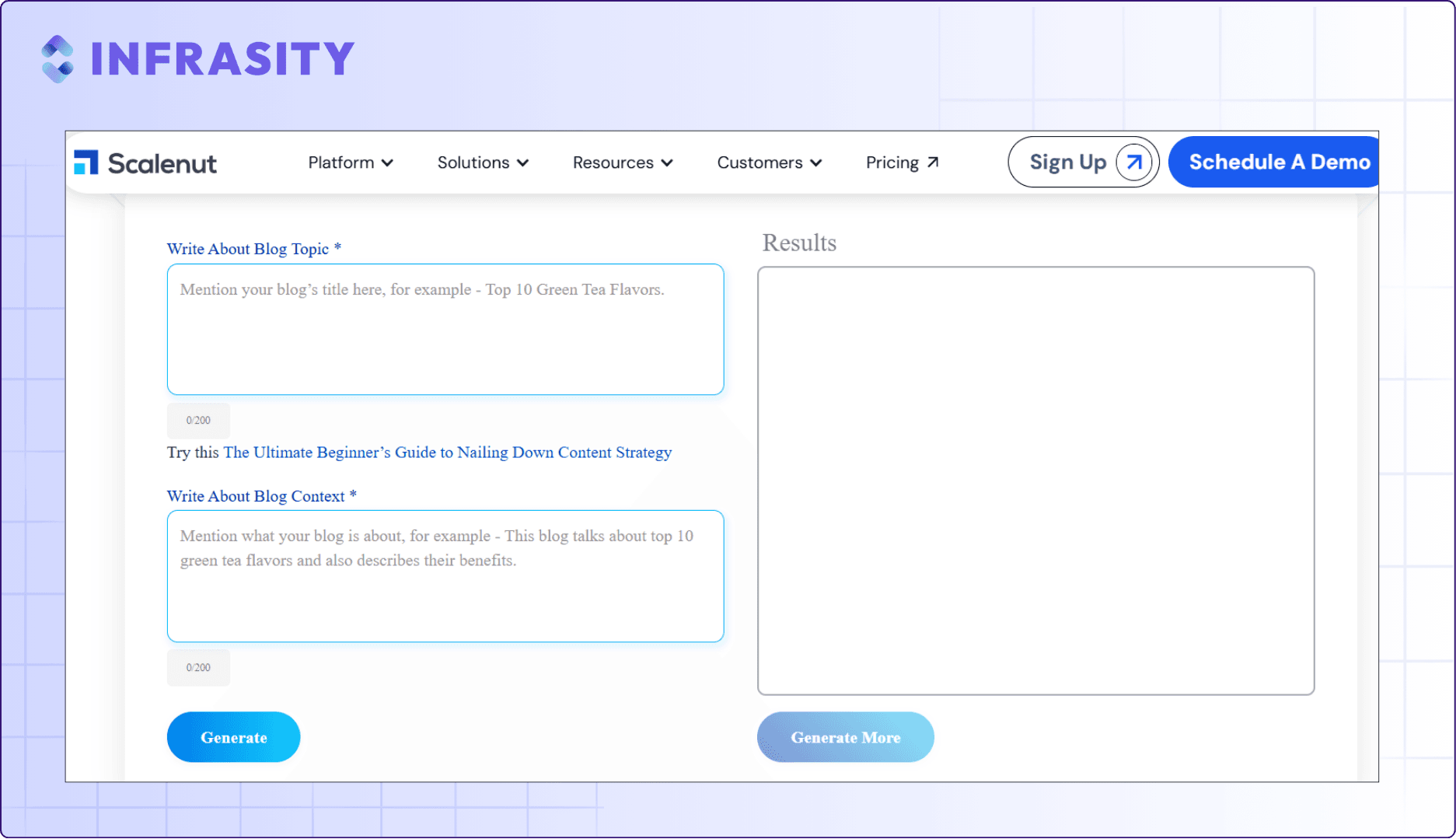Viewport: 1456px width, 839px height.
Task: Click the Blog Context 0/200 counter
Action: (x=198, y=668)
